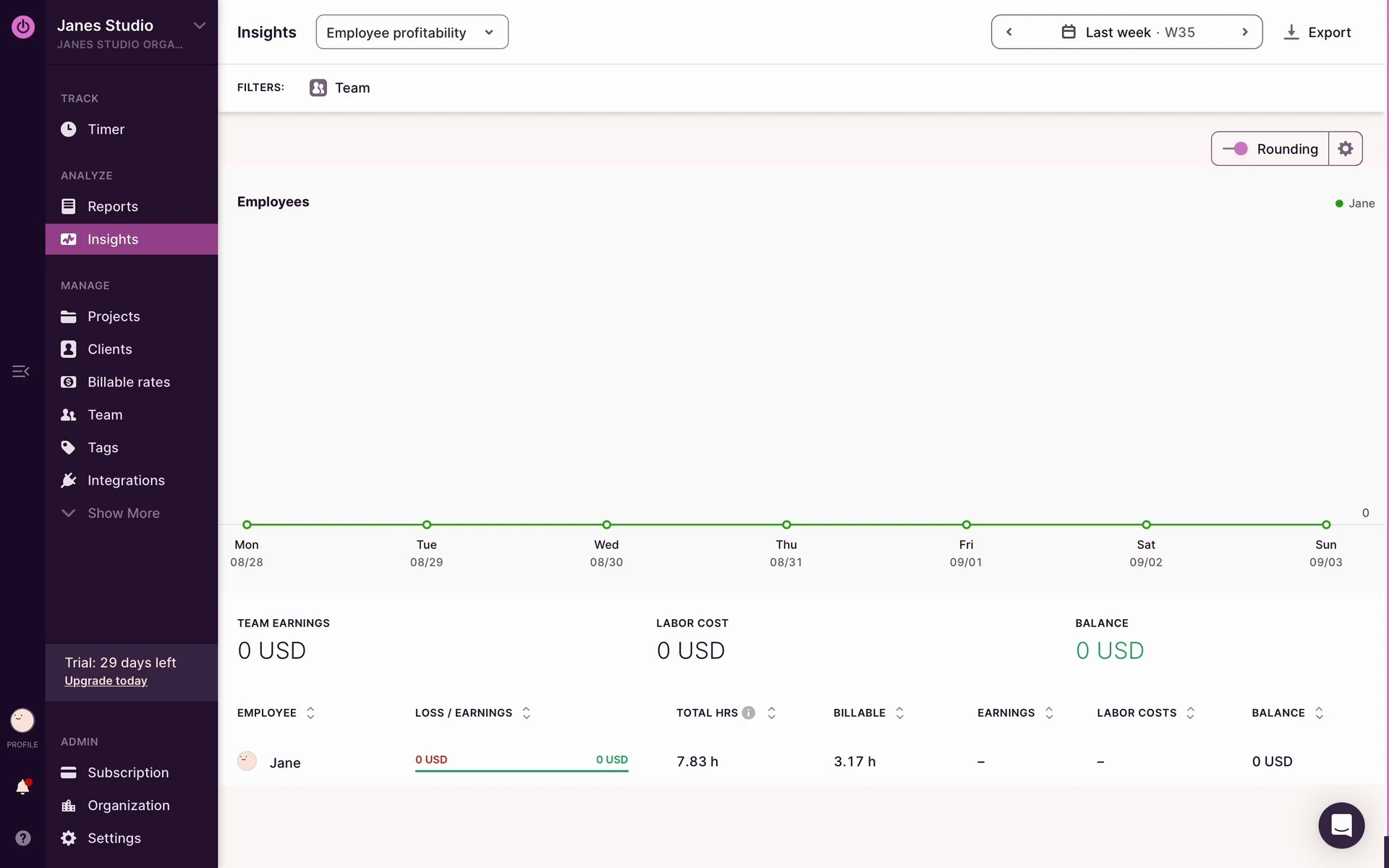This screenshot has width=1389, height=868.
Task: Click the notifications bell icon
Action: 22,787
